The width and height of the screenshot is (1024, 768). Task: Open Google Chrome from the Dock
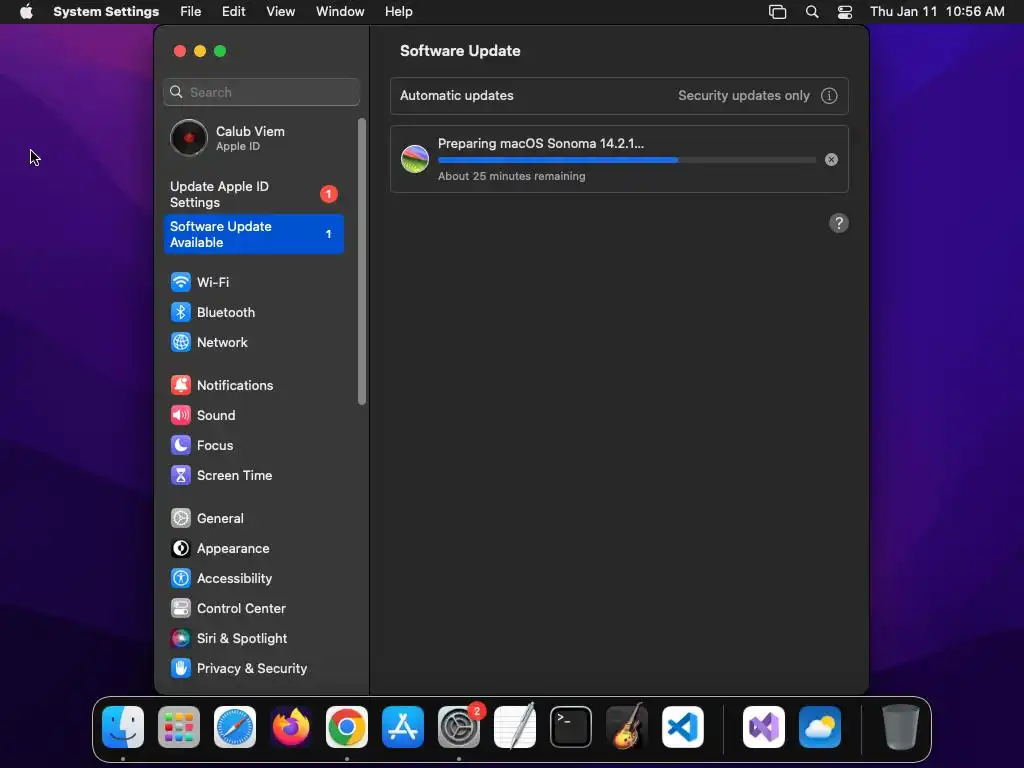pyautogui.click(x=347, y=727)
